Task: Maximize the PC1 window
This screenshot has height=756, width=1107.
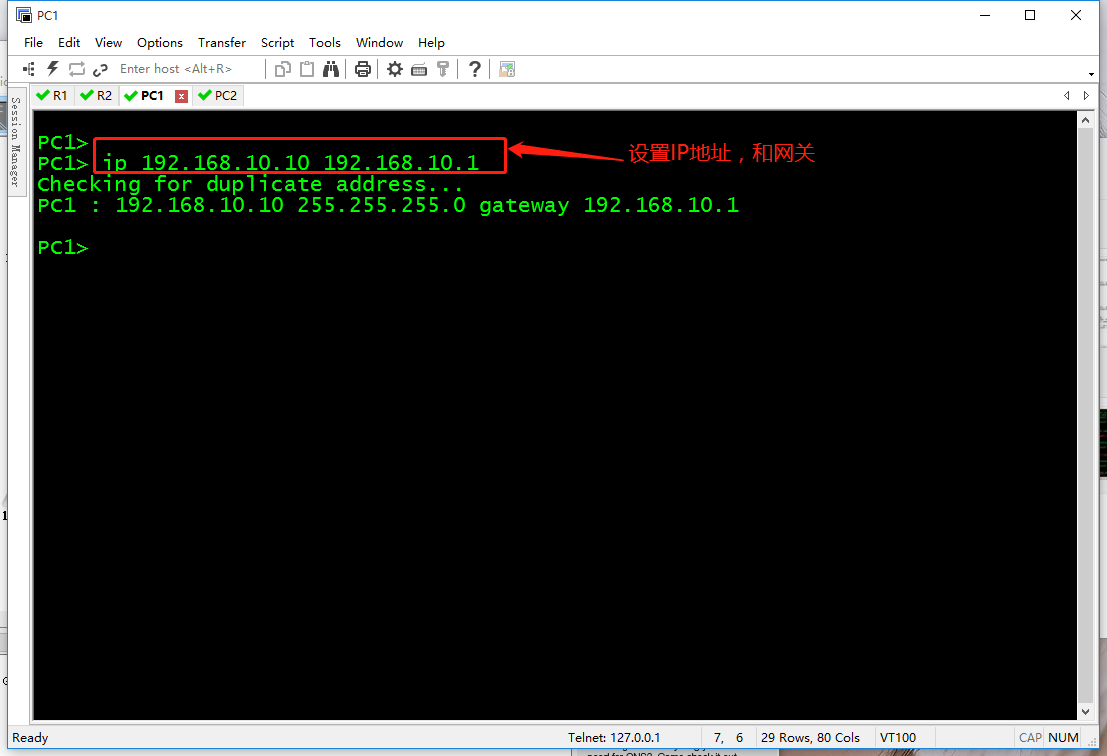Action: click(1030, 15)
